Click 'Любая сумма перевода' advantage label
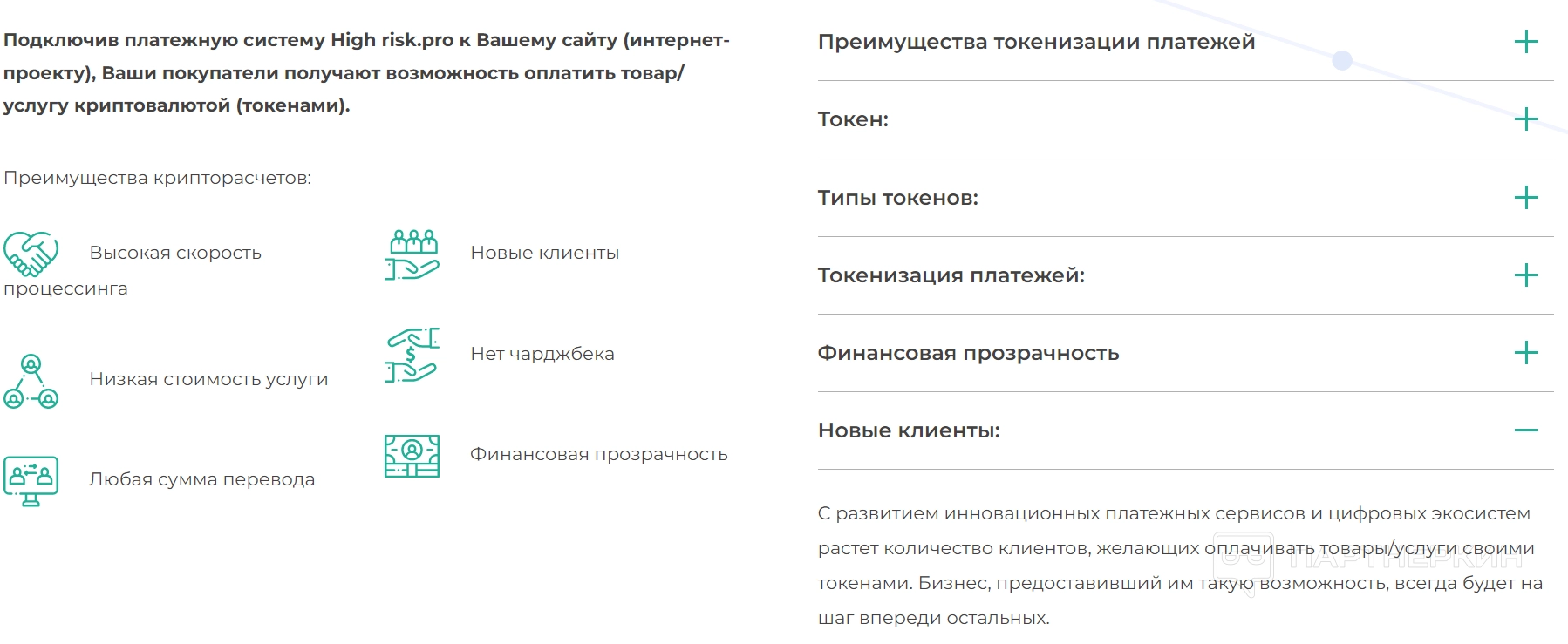This screenshot has width=1568, height=644. [x=201, y=479]
